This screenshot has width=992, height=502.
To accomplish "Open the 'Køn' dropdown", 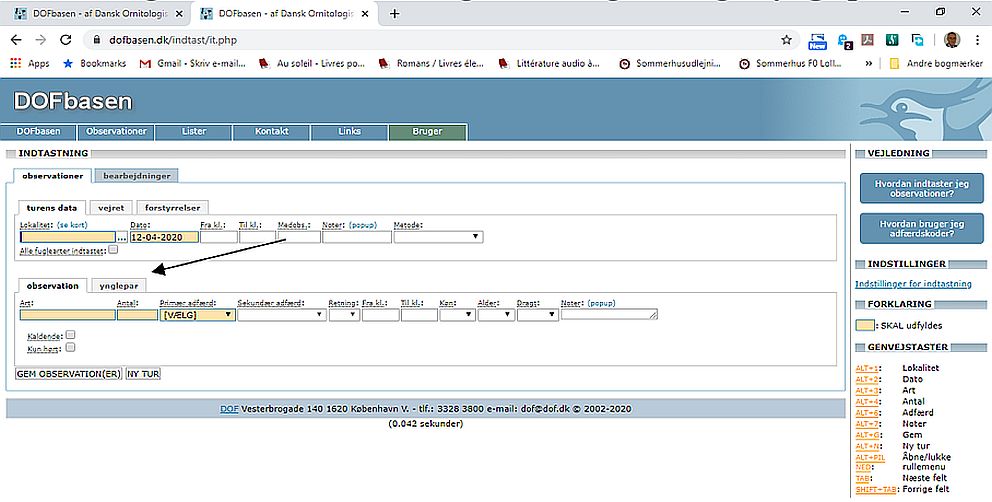I will pos(457,315).
